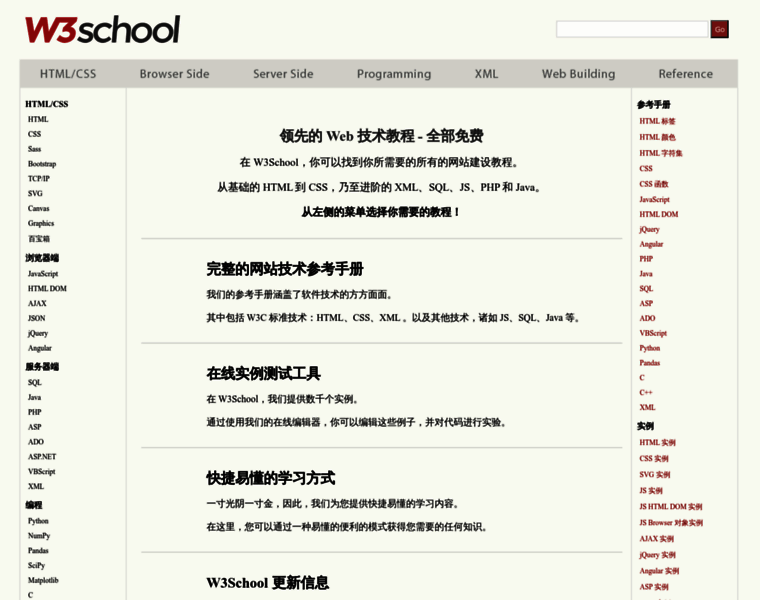Open the HTML/CSS navigation tab
This screenshot has height=600, width=760.
click(x=68, y=74)
